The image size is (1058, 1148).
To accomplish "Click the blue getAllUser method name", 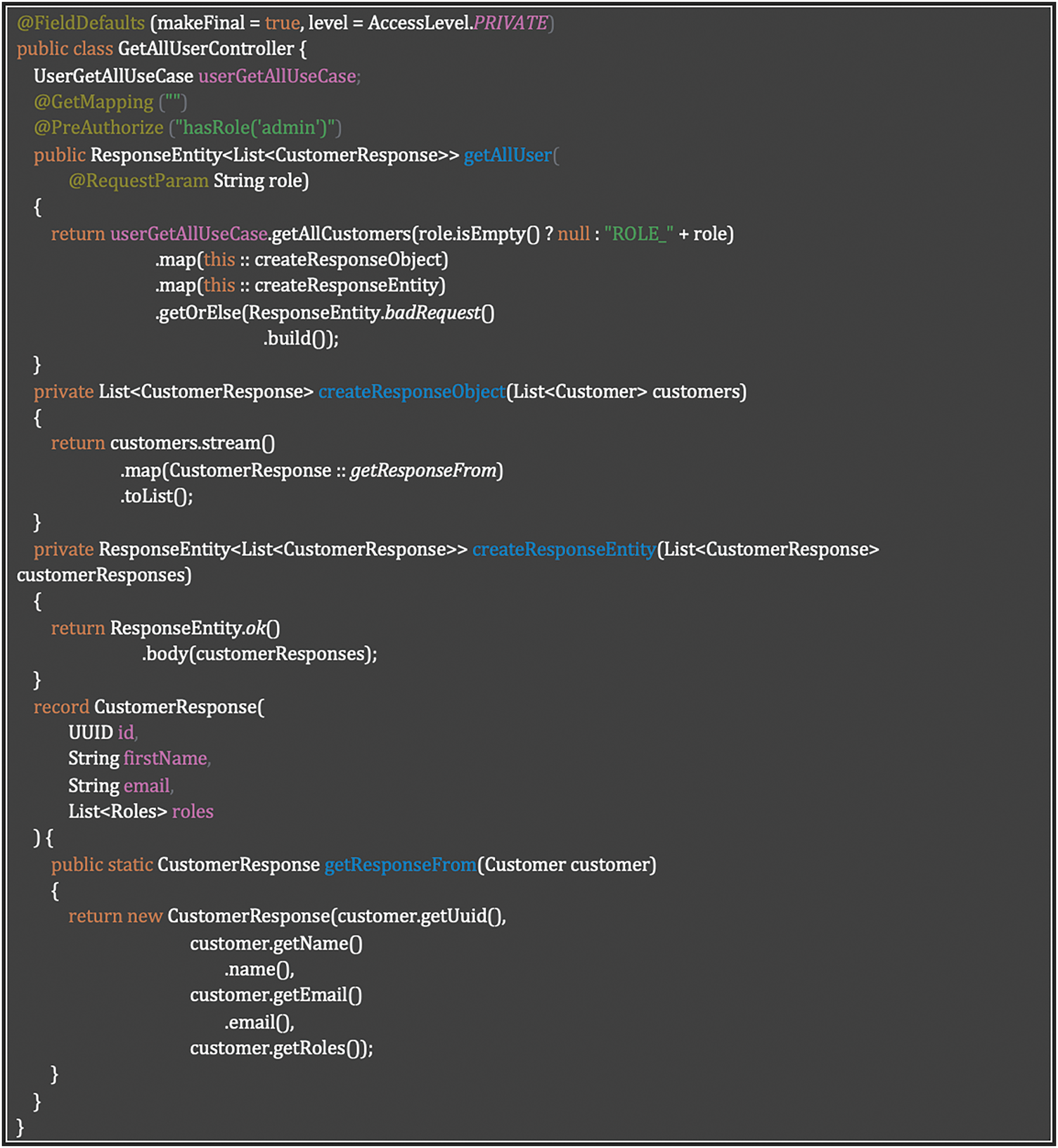I will coord(508,155).
